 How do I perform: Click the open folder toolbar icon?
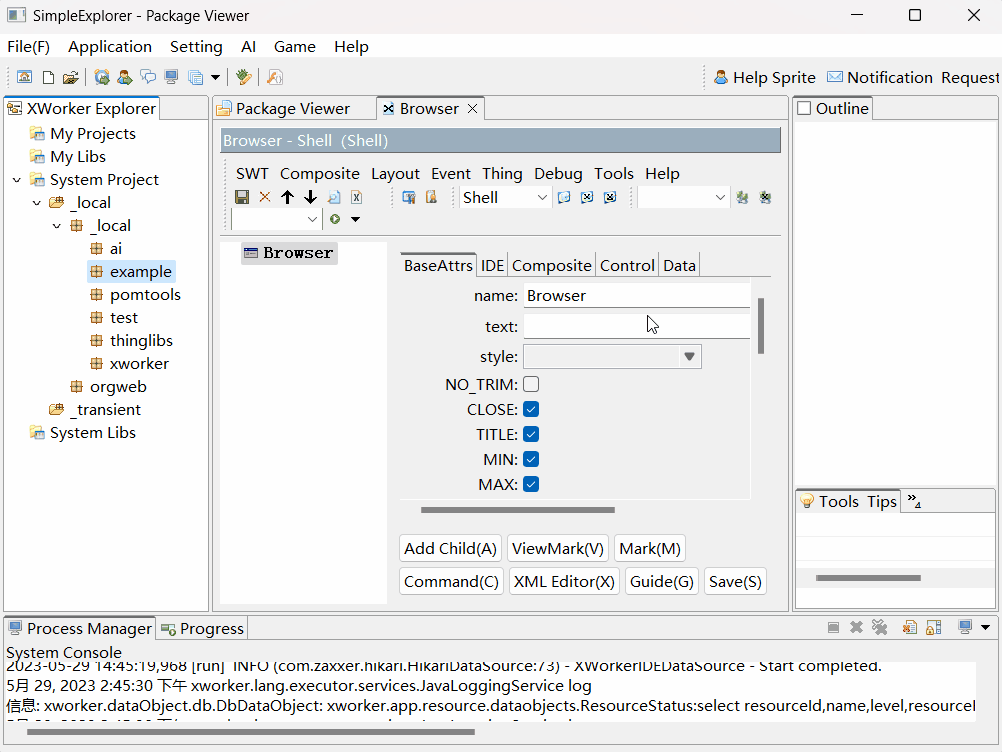point(70,77)
